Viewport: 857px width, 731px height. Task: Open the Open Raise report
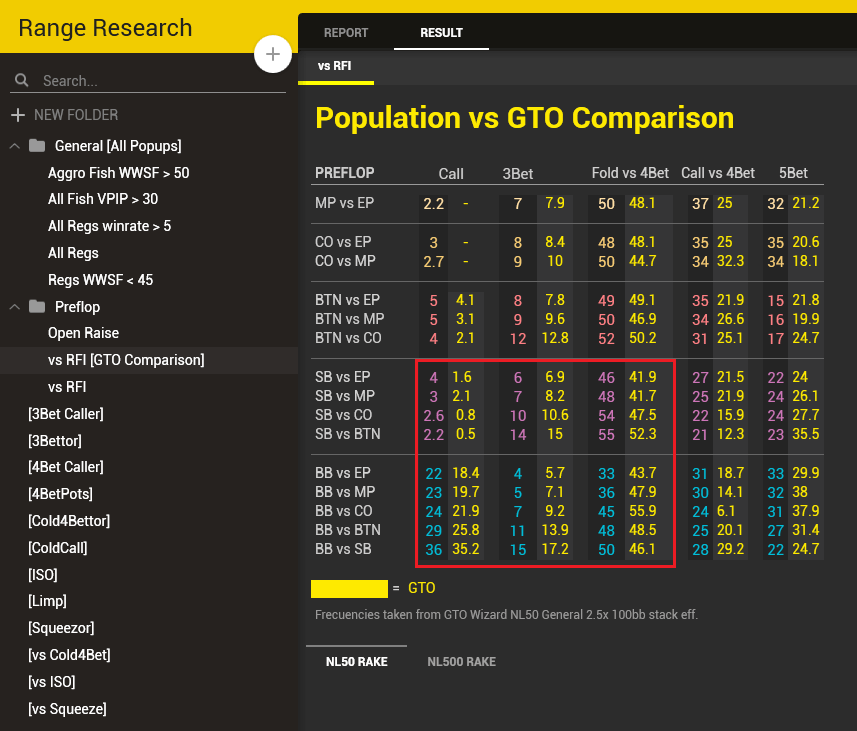83,333
